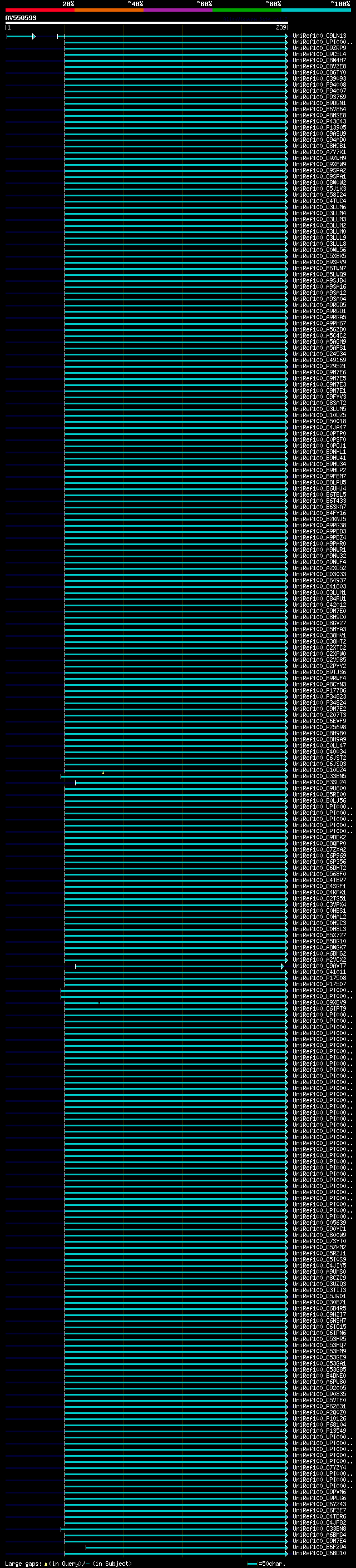Click the cyan ~100% identity legend segment
Image resolution: width=356 pixels, height=1568 pixels.
(x=317, y=10)
